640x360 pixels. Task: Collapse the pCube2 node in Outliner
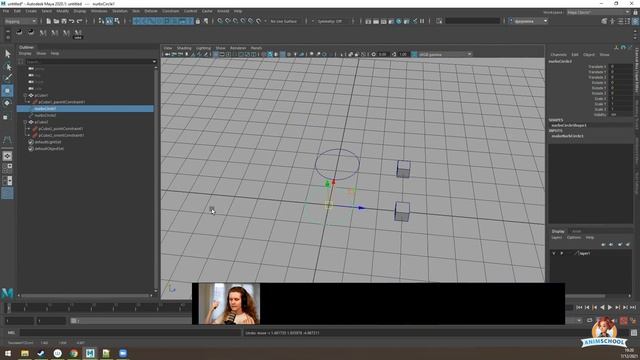[25, 122]
